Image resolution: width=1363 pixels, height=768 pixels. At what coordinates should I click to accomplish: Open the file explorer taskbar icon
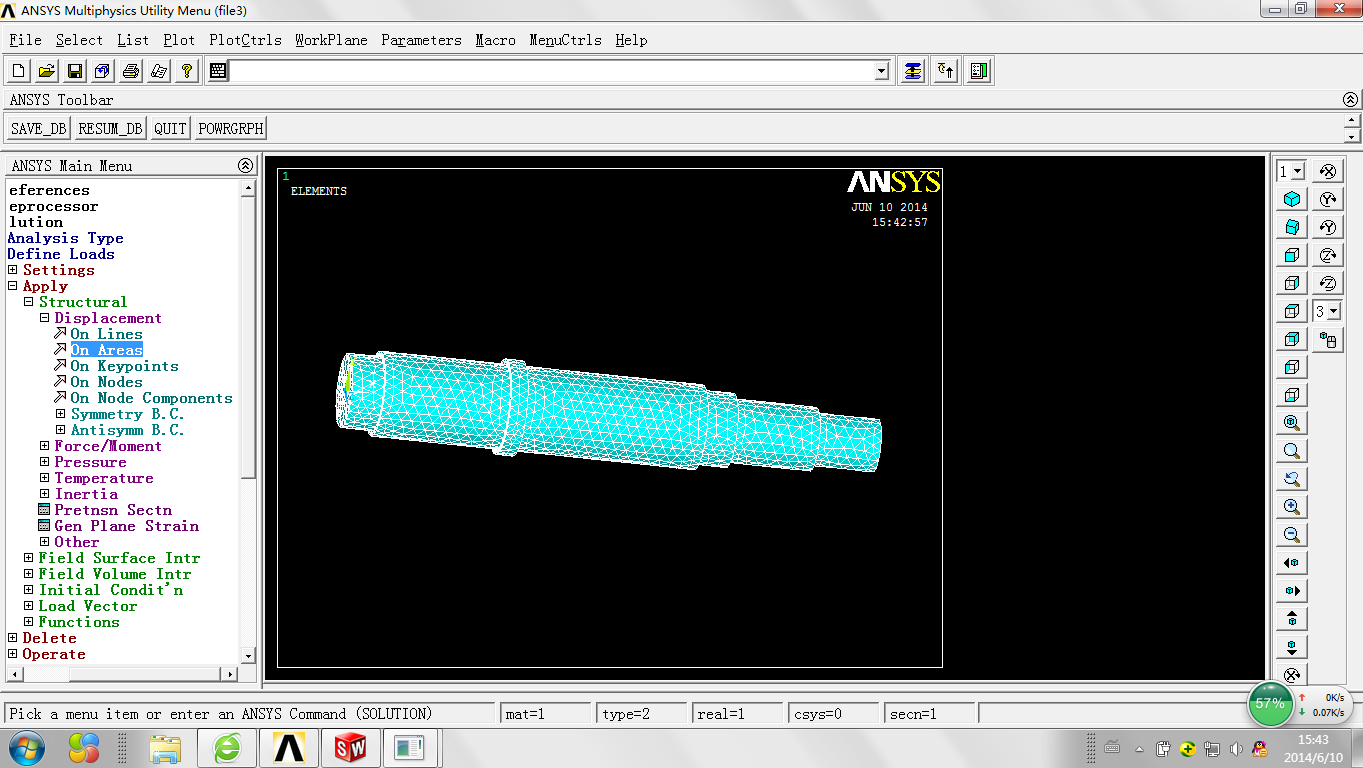(x=166, y=747)
